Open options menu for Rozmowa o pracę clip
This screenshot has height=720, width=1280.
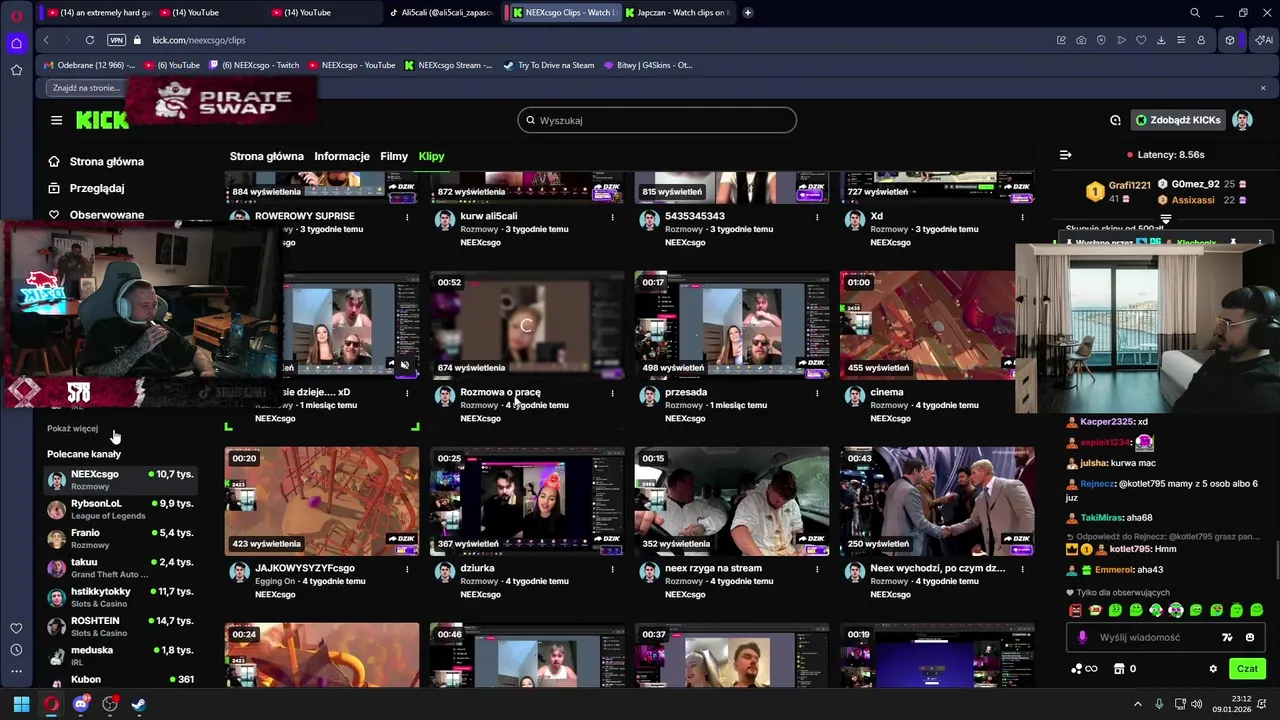[612, 392]
